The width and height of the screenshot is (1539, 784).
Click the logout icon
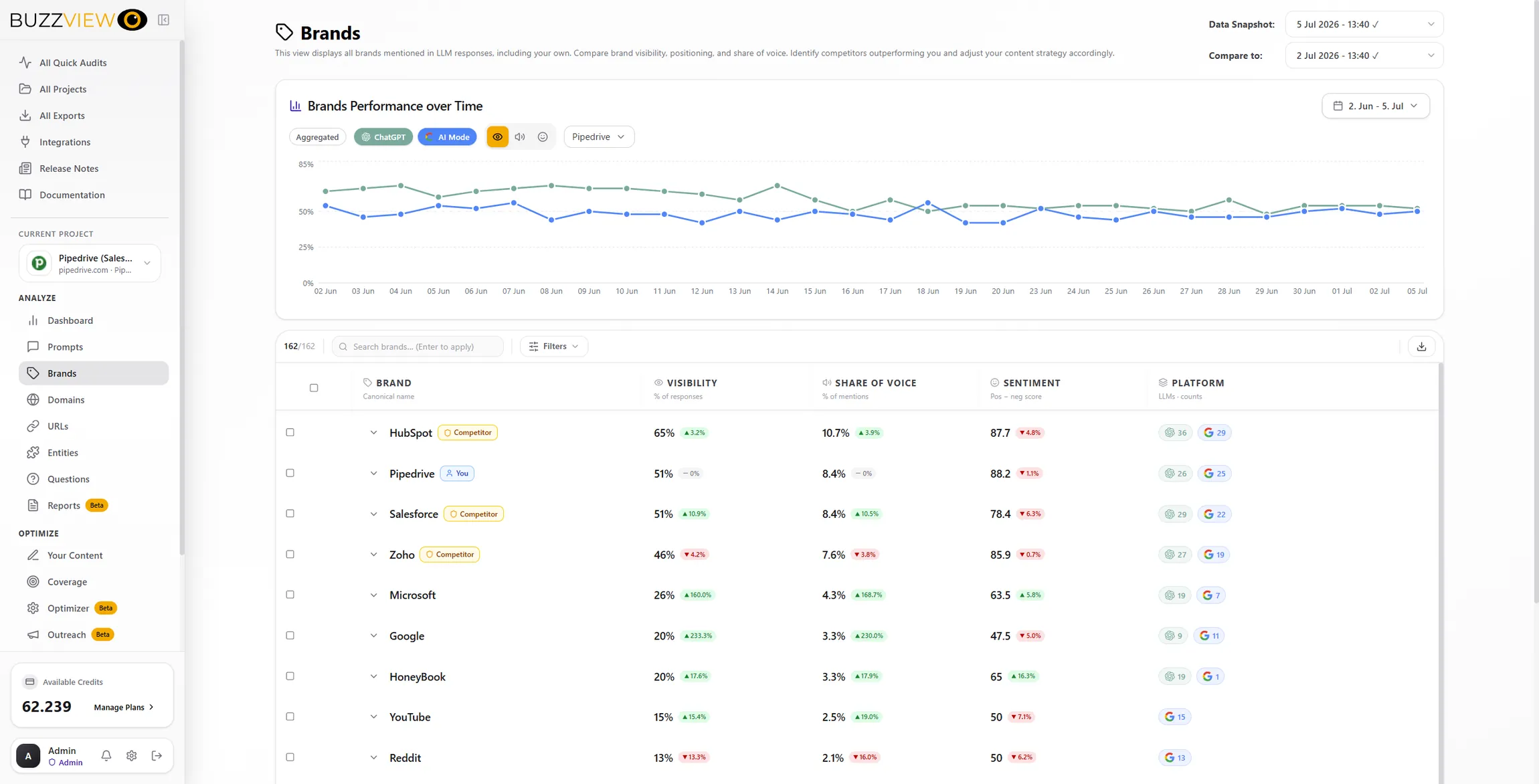pyautogui.click(x=157, y=755)
